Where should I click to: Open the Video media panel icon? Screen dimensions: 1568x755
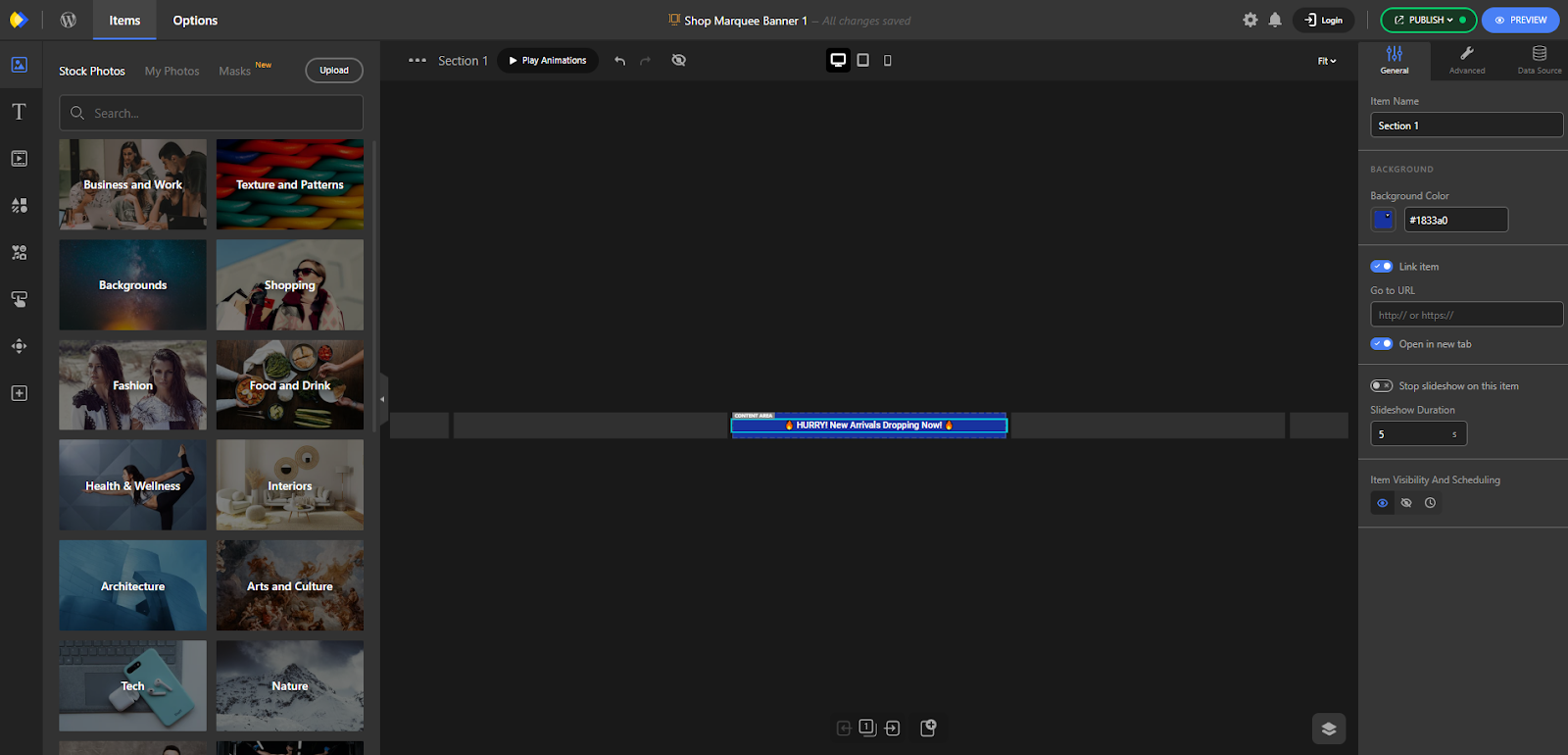[x=19, y=159]
